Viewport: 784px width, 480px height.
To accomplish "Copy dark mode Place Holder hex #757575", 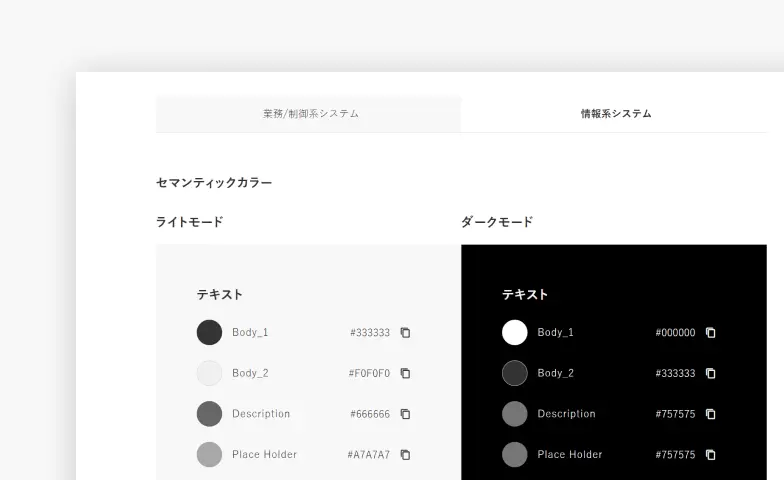I will 710,455.
